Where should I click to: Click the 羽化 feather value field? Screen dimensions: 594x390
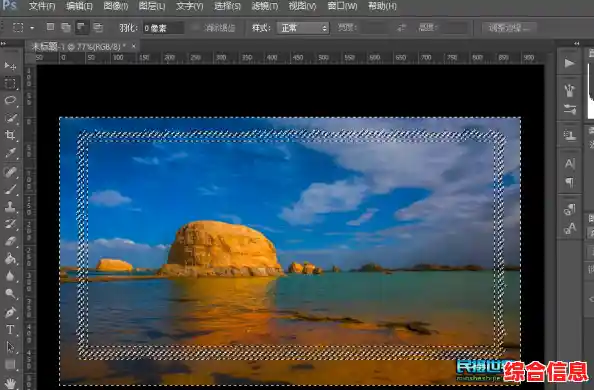[x=163, y=28]
